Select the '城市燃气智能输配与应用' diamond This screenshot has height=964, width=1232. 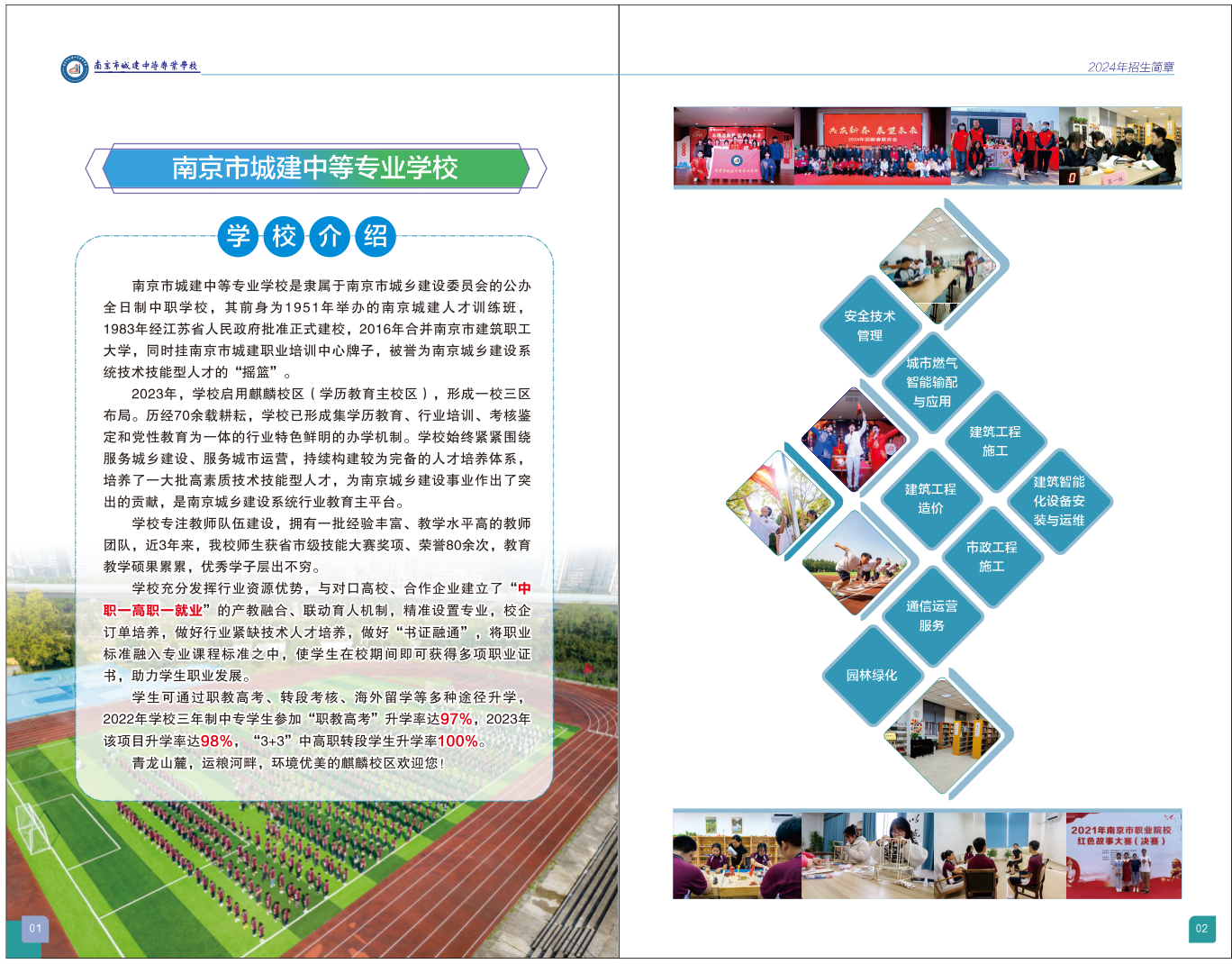click(931, 382)
